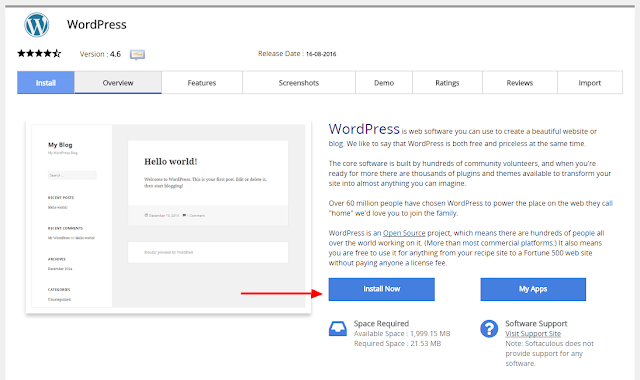
Task: Follow the Open Source link
Action: click(404, 233)
